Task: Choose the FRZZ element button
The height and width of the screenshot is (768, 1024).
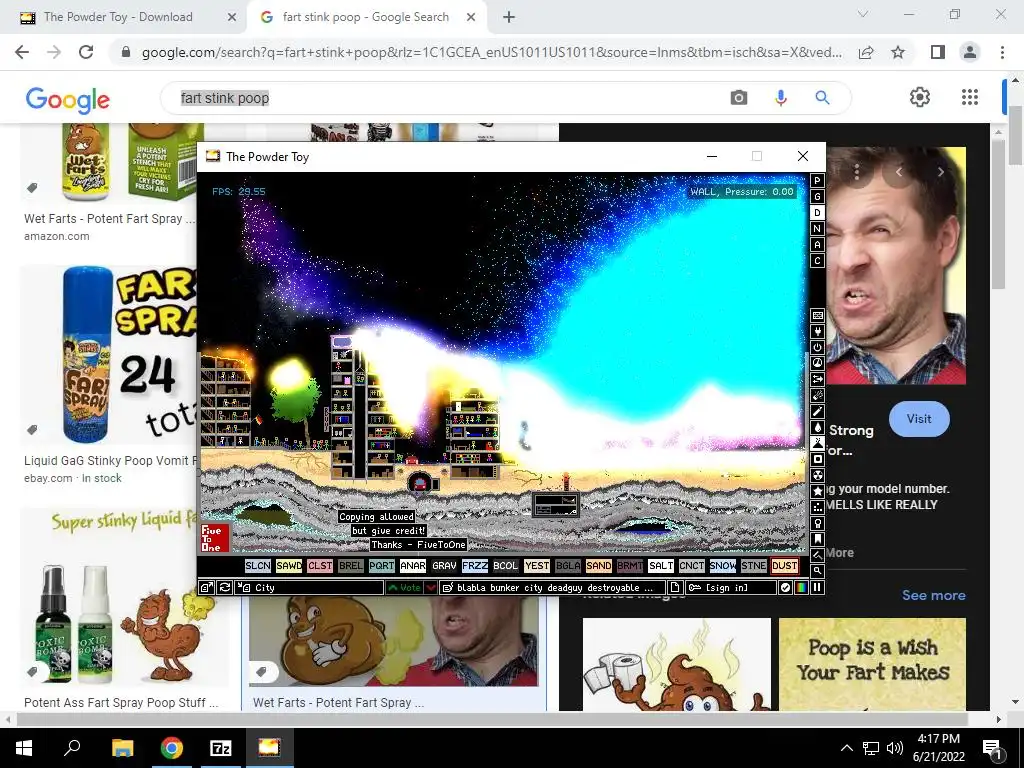Action: click(475, 566)
